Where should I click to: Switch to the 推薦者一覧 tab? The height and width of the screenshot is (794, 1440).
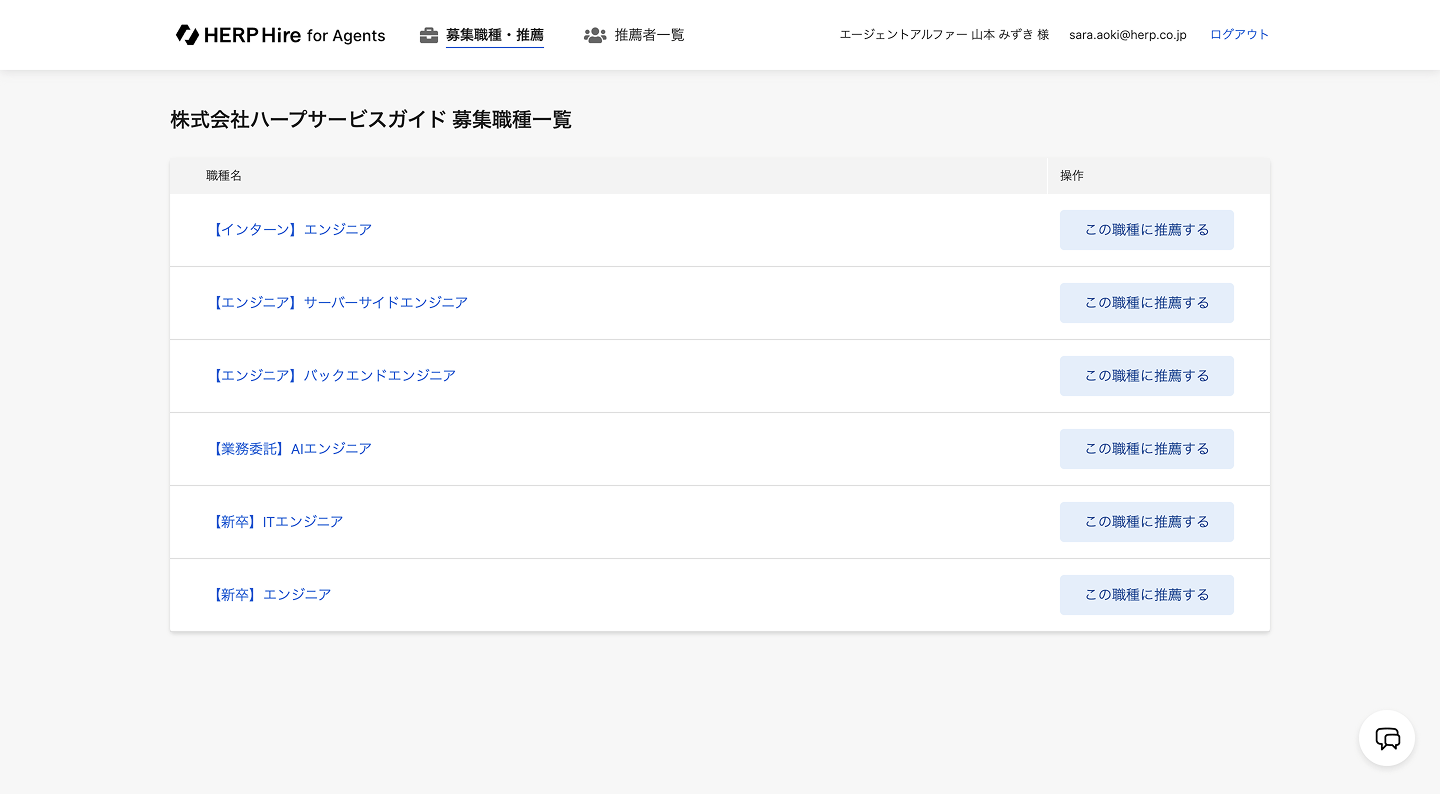tap(649, 35)
